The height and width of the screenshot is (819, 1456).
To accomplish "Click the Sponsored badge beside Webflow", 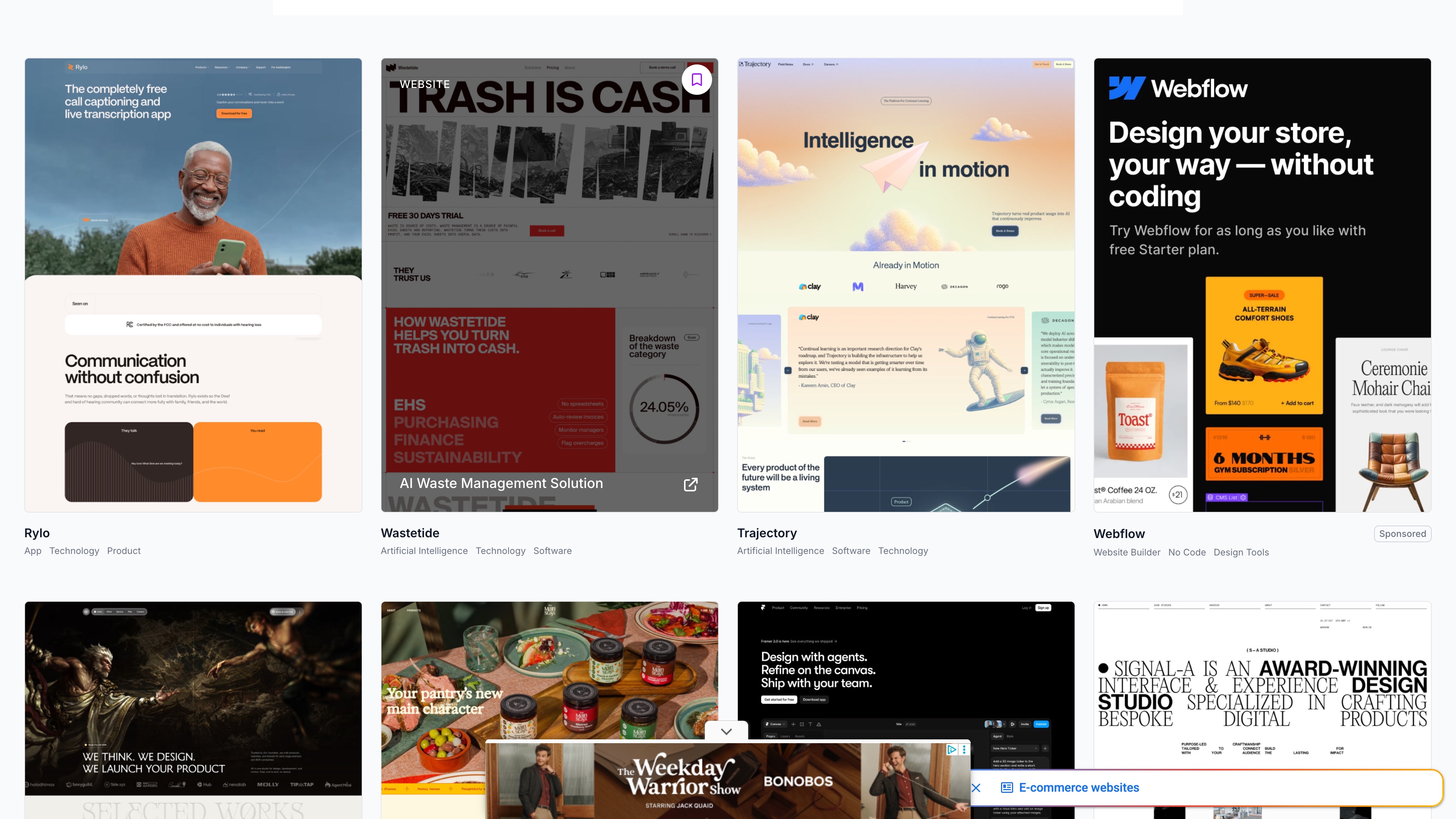I will (1402, 533).
